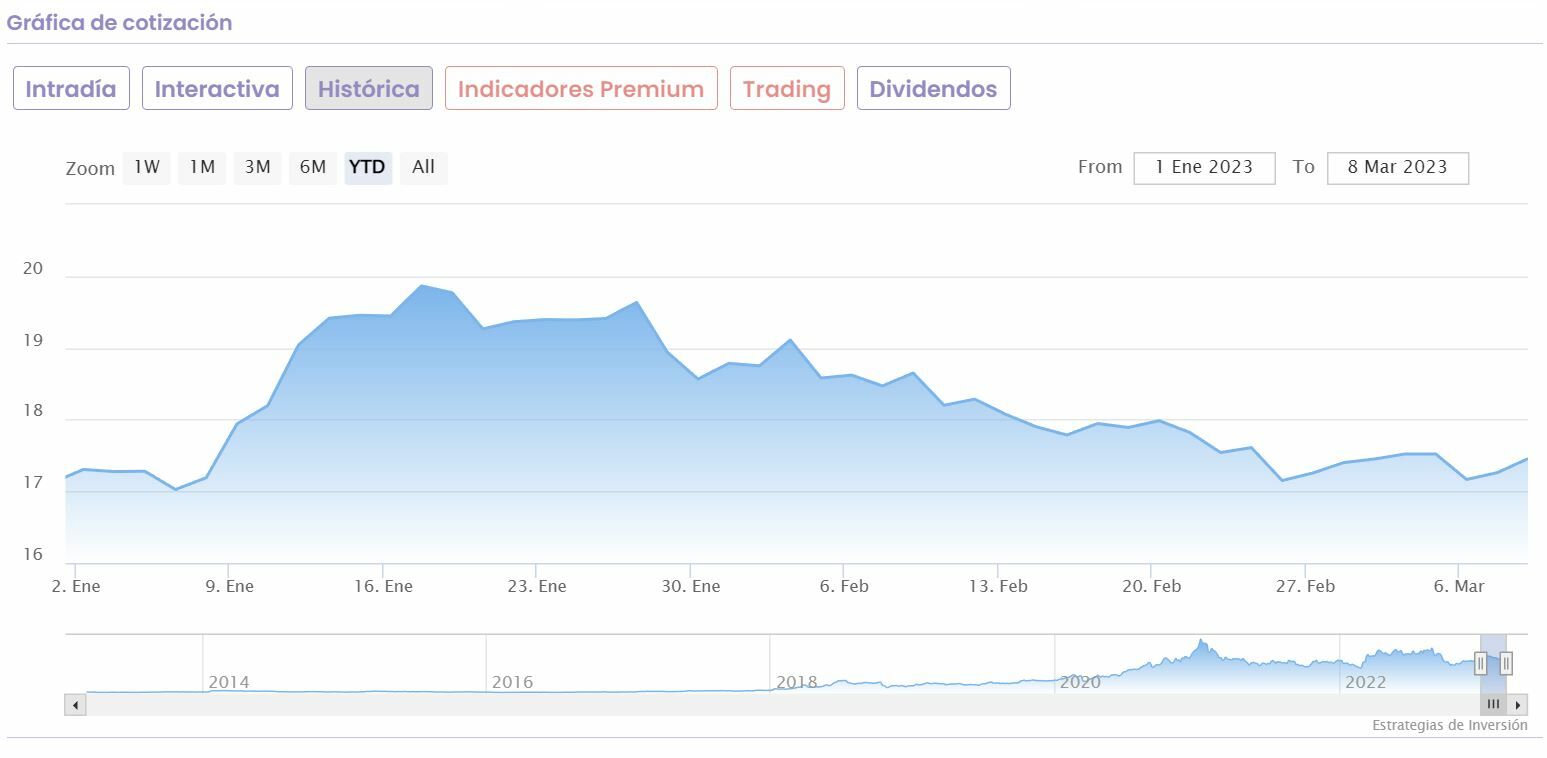Select the Histórica tab
Screen dimensions: 1547x758
(369, 89)
